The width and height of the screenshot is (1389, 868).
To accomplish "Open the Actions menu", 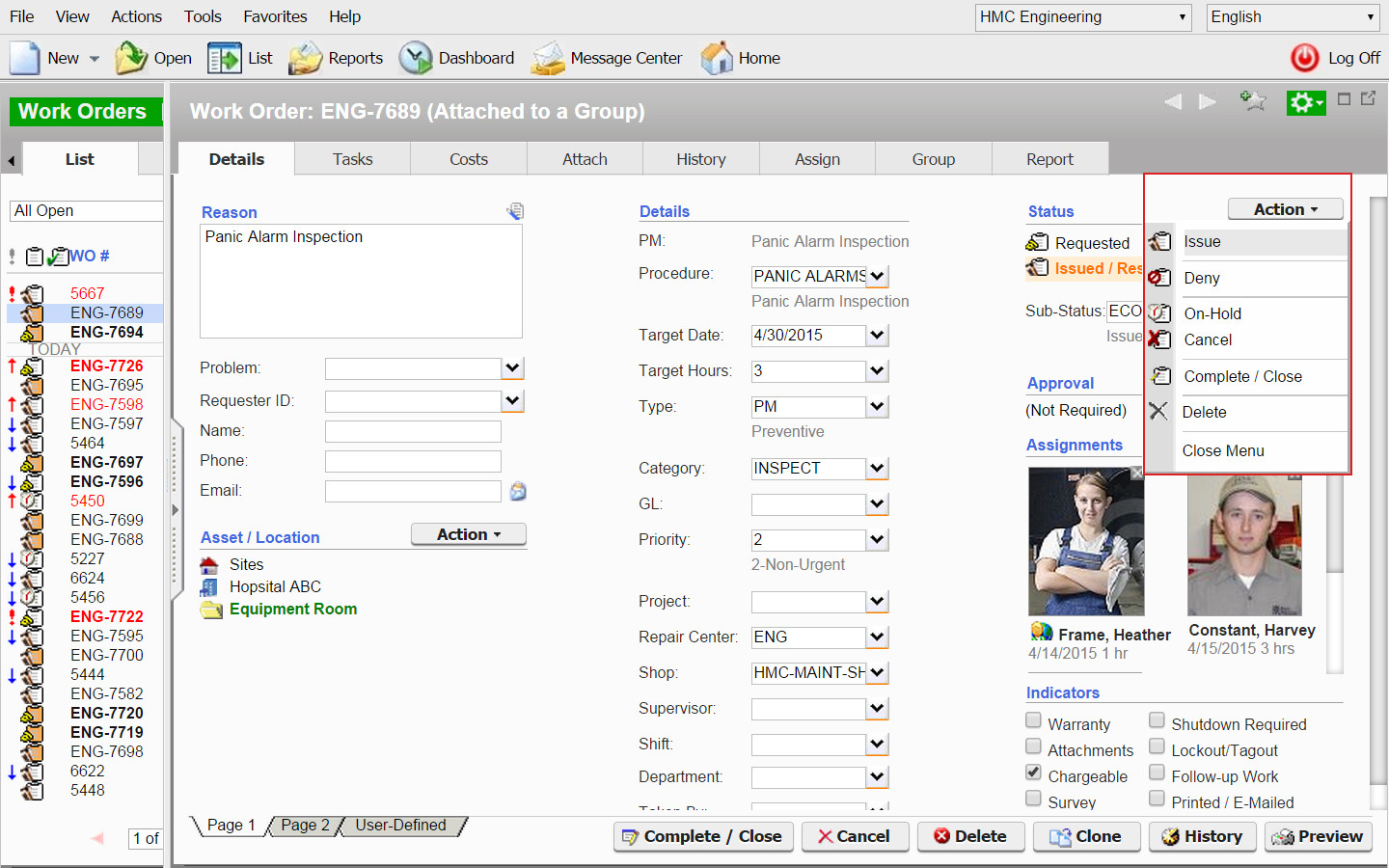I will click(x=136, y=16).
